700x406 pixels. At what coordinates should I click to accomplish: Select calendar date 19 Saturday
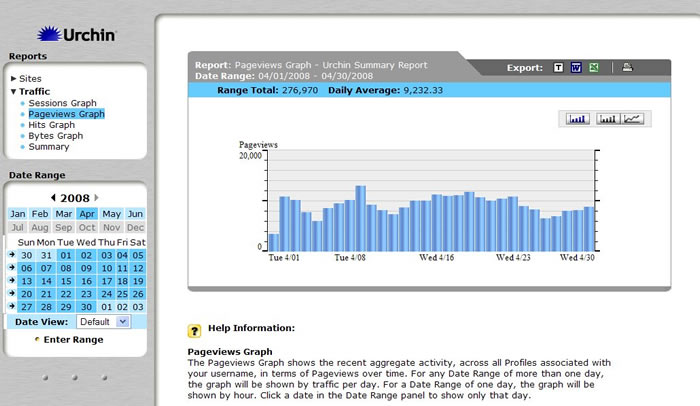click(138, 281)
